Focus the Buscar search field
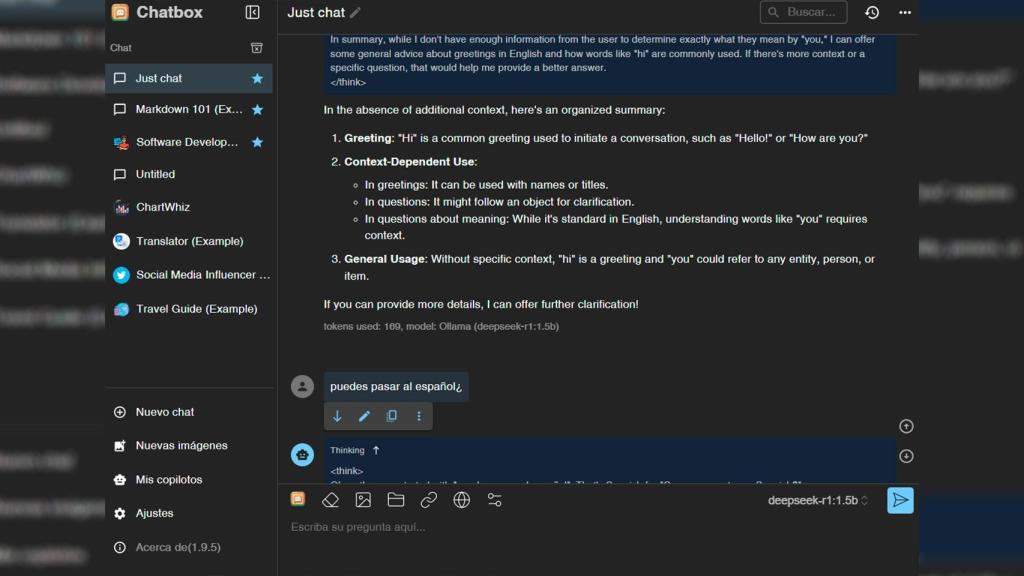The image size is (1024, 576). [x=803, y=12]
